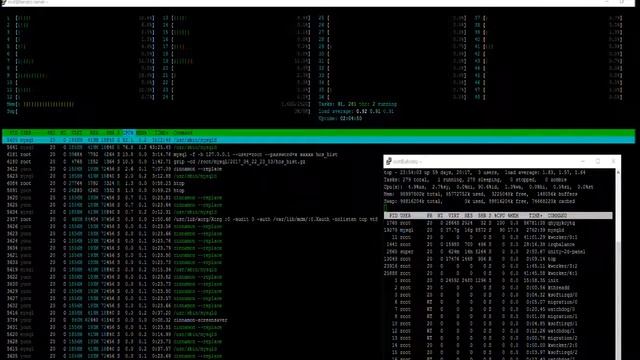Click the 'Tasks' summary line in htop
The height and width of the screenshot is (360, 640).
[358, 104]
